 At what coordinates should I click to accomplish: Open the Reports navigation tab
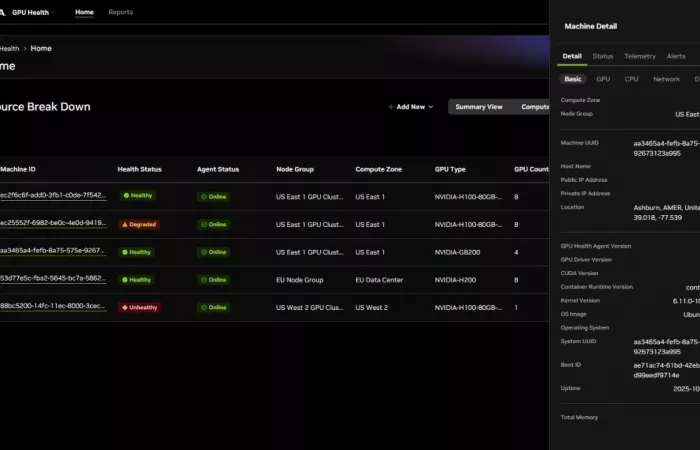pos(121,12)
